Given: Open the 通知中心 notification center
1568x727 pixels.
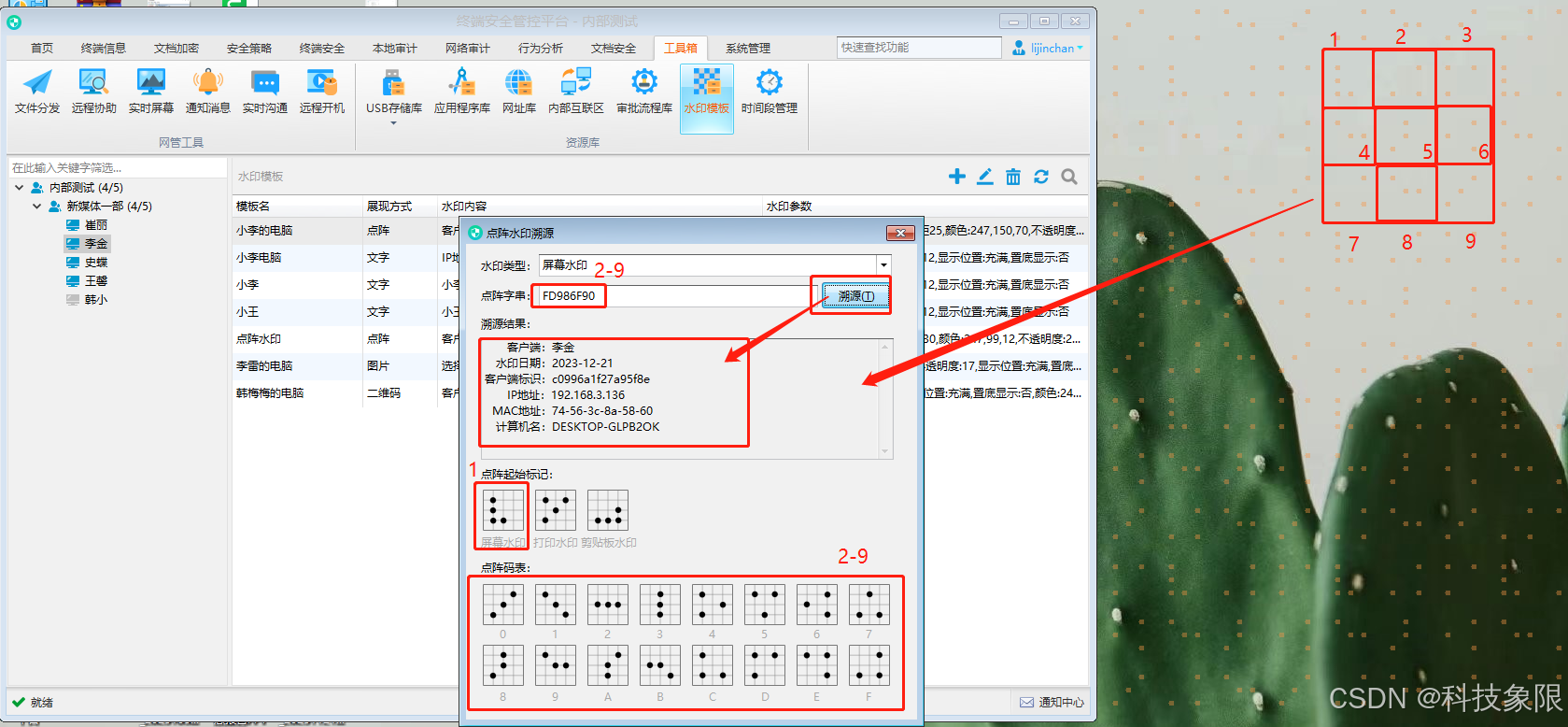Looking at the screenshot, I should click(x=1052, y=702).
